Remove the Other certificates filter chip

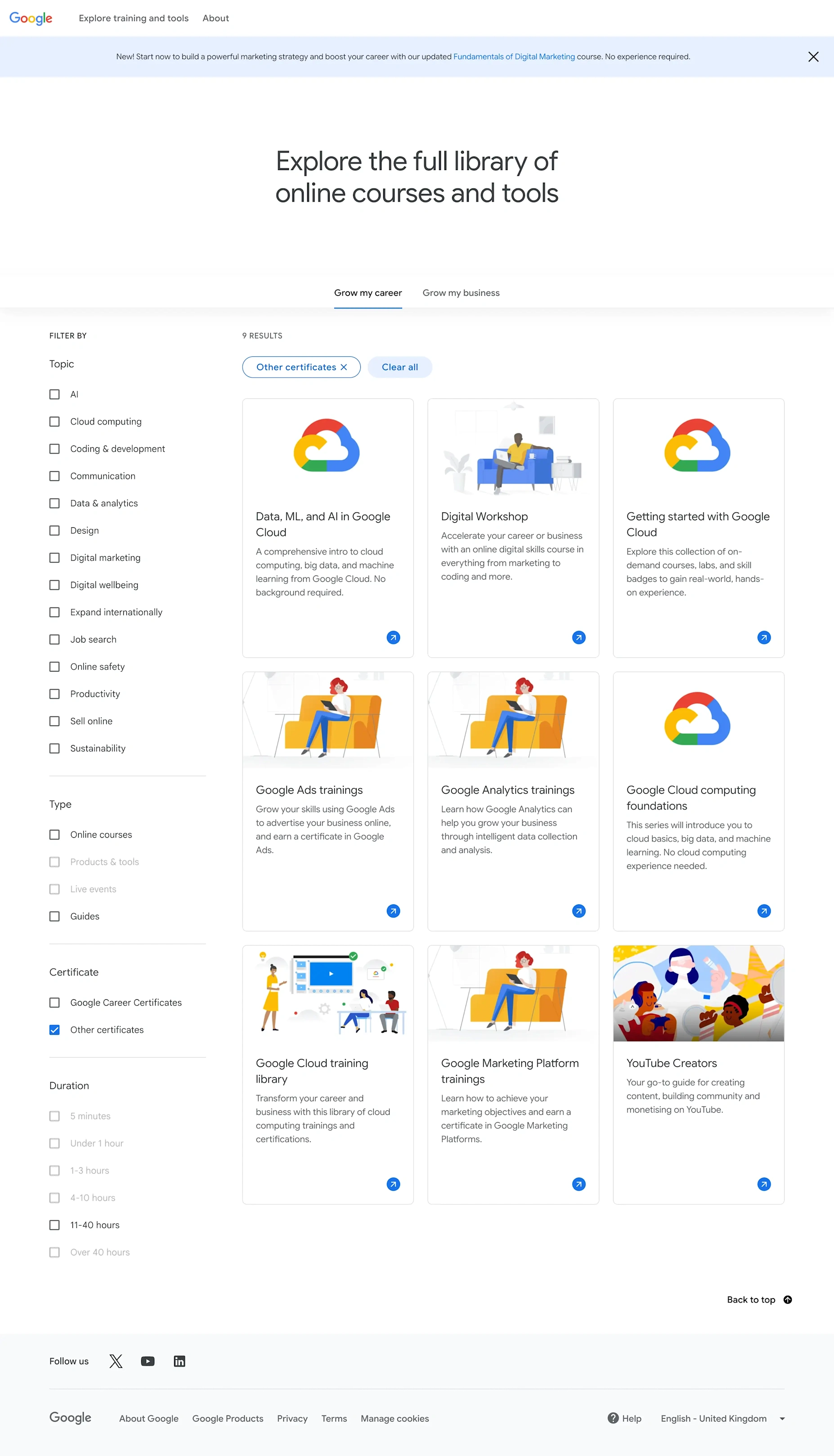coord(343,367)
